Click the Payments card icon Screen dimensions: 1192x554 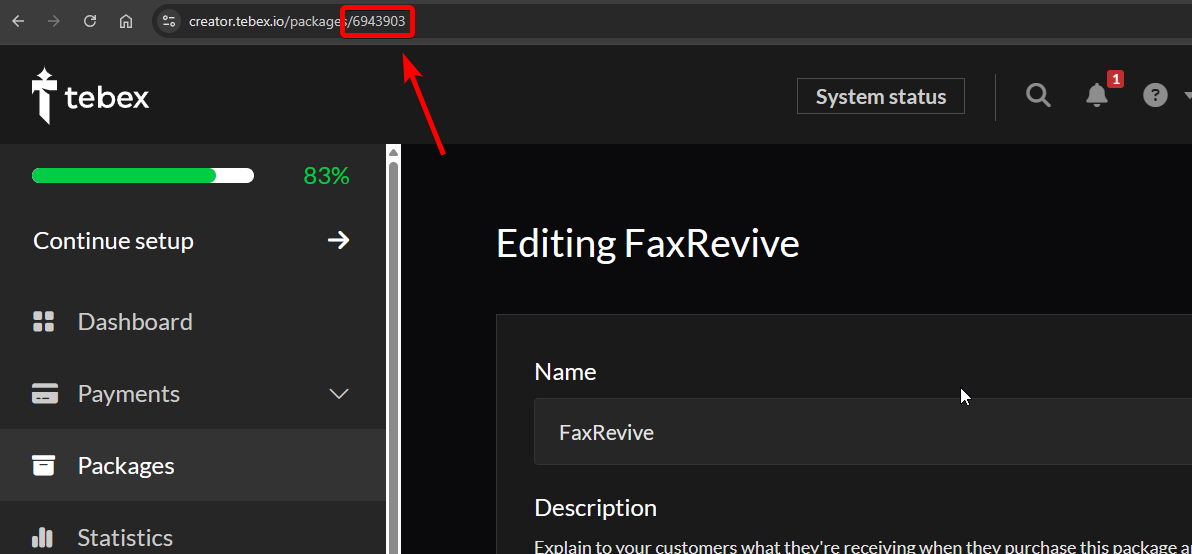(x=45, y=394)
